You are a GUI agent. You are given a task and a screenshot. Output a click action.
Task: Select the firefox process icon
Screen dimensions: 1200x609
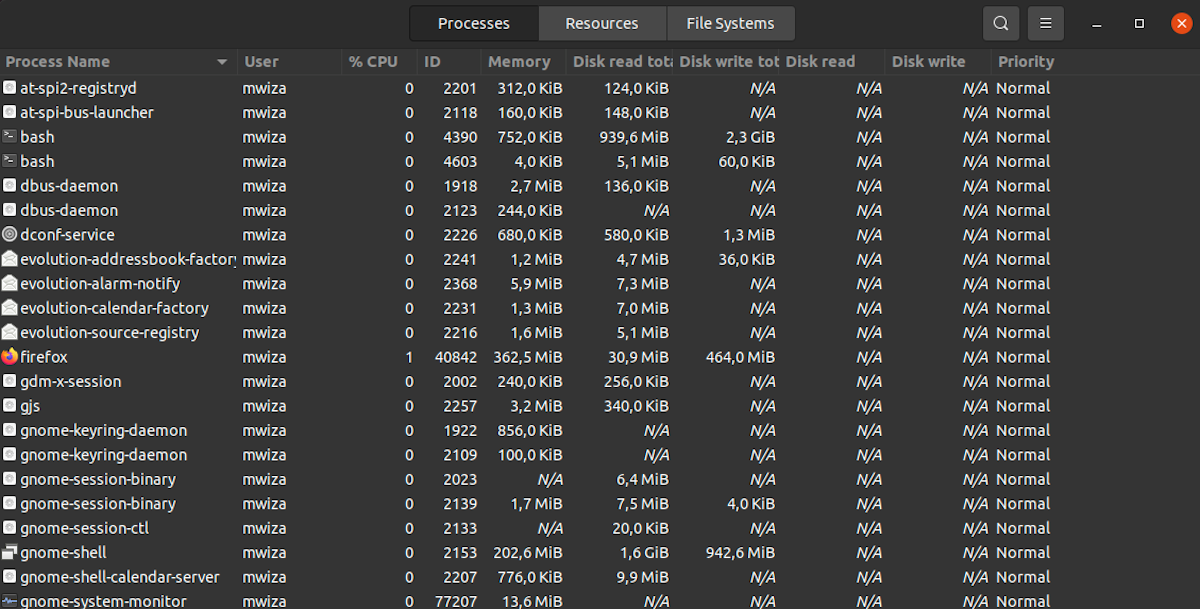pos(10,357)
